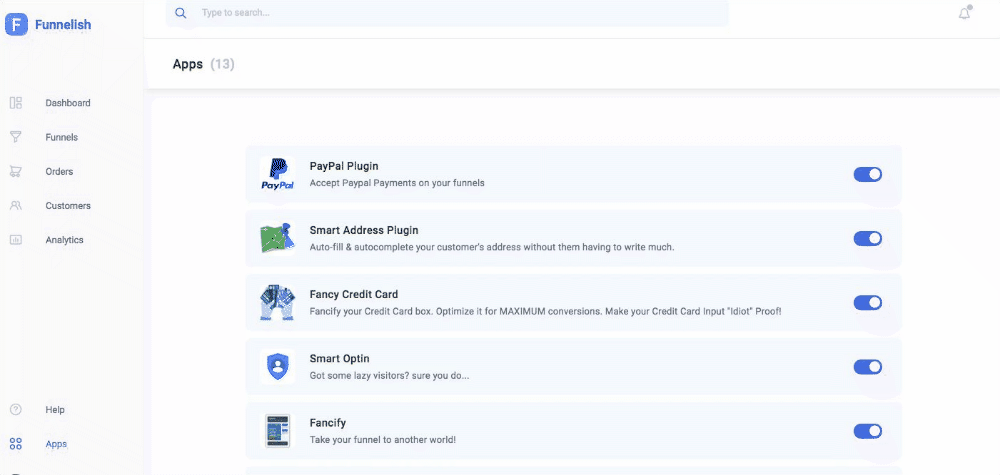Focus the 'Type to search' field
This screenshot has width=1000, height=475.
[x=450, y=13]
